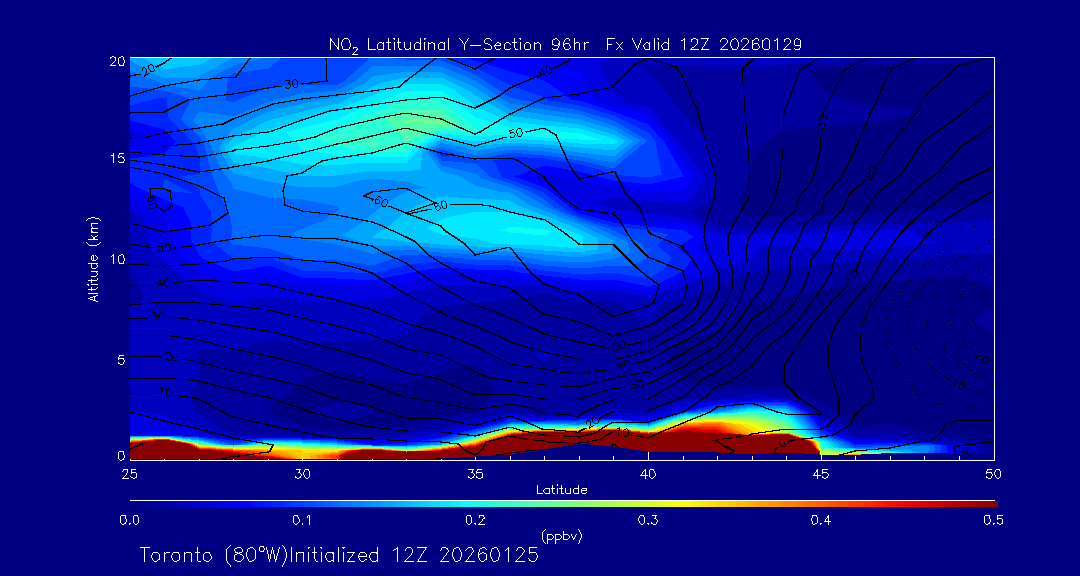Click the "Latitude" x-axis label
This screenshot has height=576, width=1080.
(x=561, y=489)
